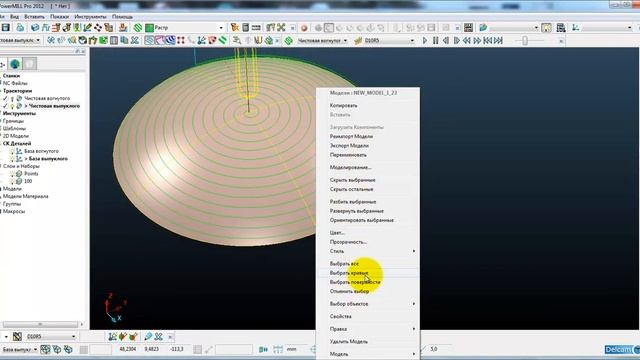Open the База выпукл workplane dropdown in status bar
Screen dimensions: 640x360
(x=35, y=349)
